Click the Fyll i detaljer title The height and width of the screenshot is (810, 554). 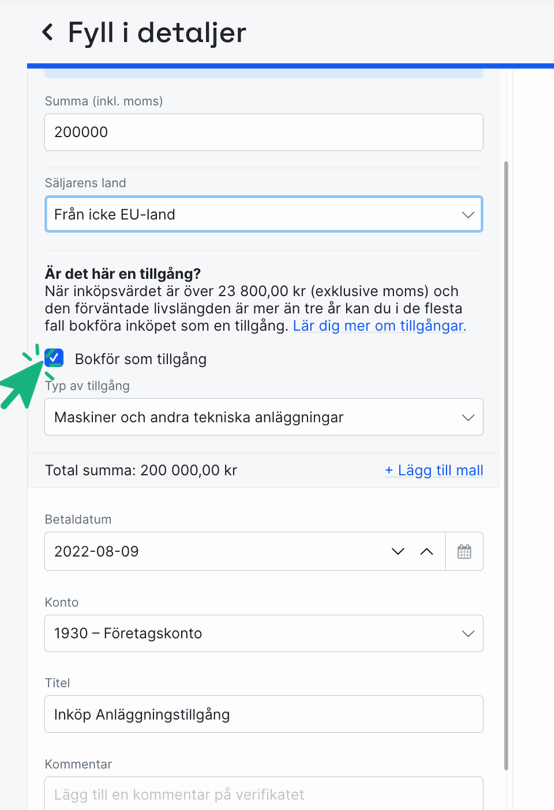tap(157, 33)
